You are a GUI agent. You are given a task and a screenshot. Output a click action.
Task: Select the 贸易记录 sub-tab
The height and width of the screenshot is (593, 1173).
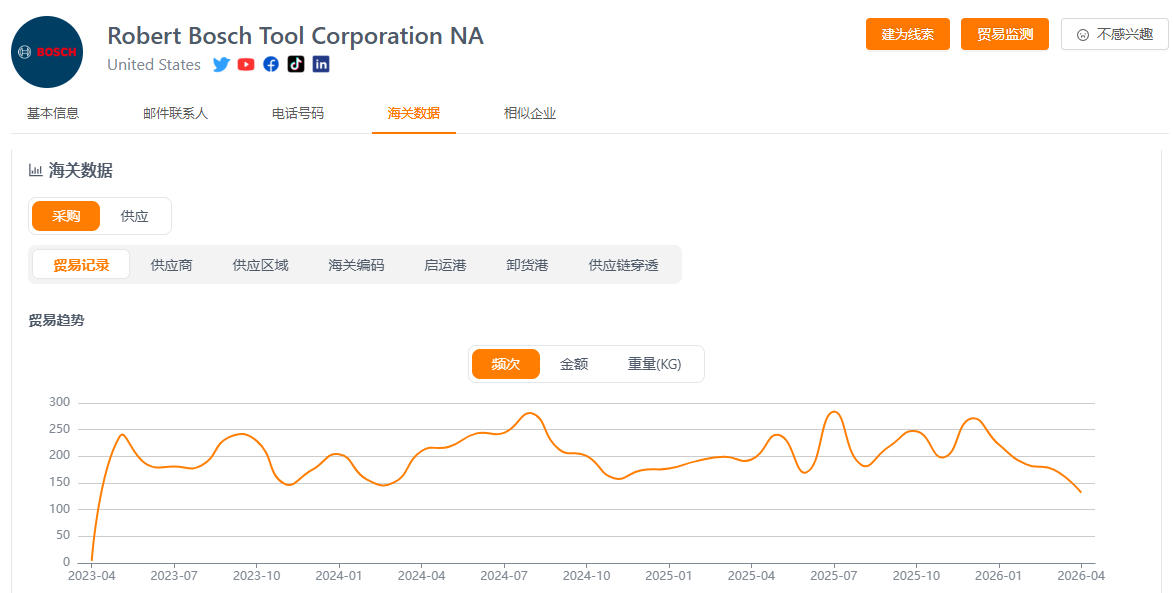pyautogui.click(x=81, y=265)
